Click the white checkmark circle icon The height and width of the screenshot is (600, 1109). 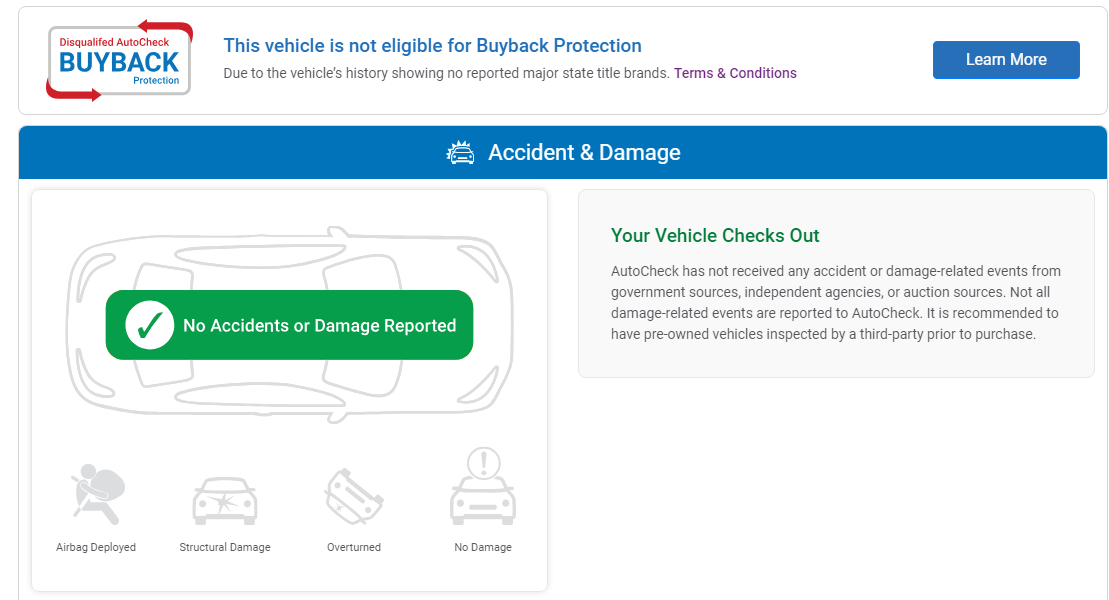point(150,325)
